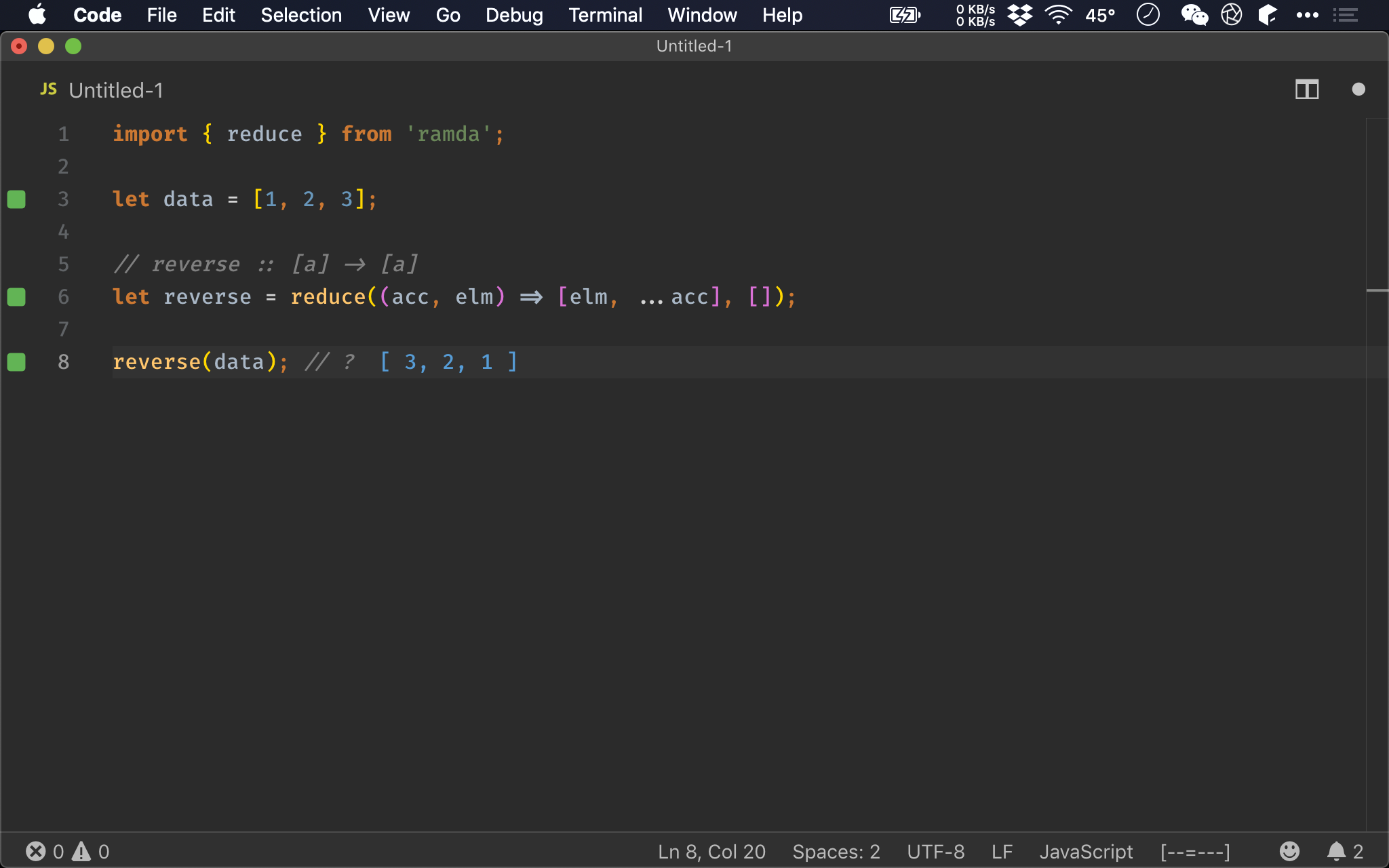Click the unsaved changes dot indicator
1389x868 pixels.
(x=1358, y=90)
